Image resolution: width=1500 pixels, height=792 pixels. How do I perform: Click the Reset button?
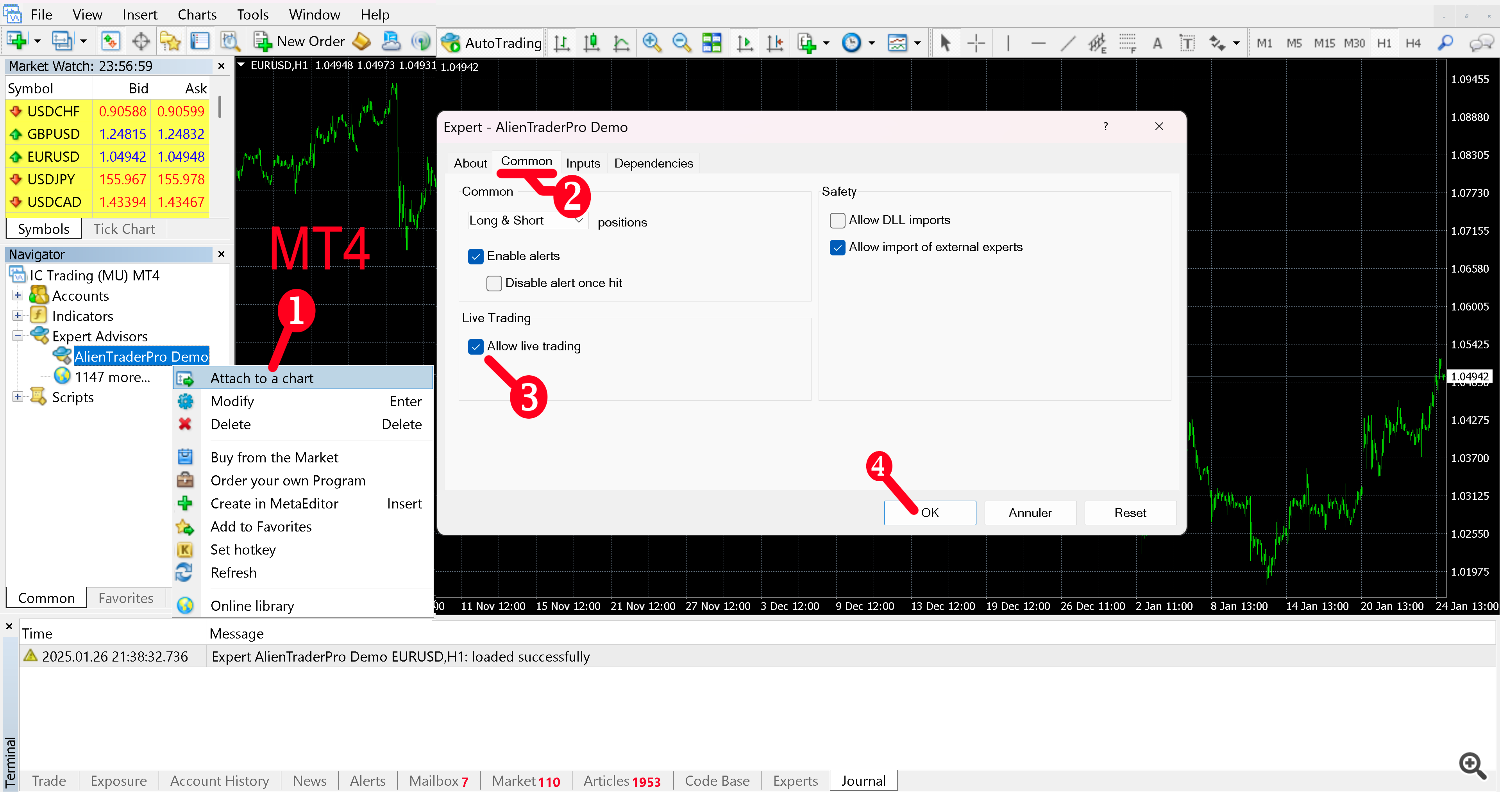coord(1130,513)
